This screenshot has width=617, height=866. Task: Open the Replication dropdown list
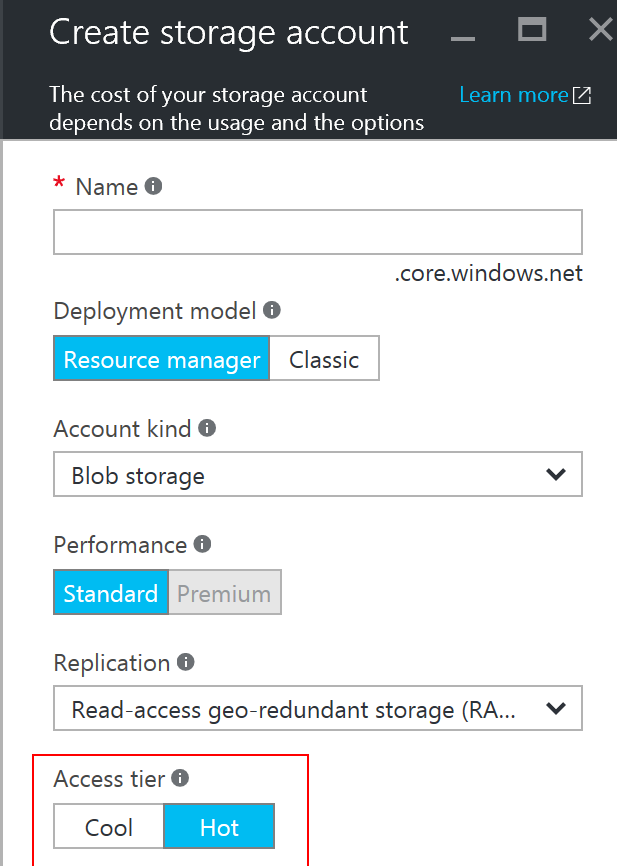point(318,710)
